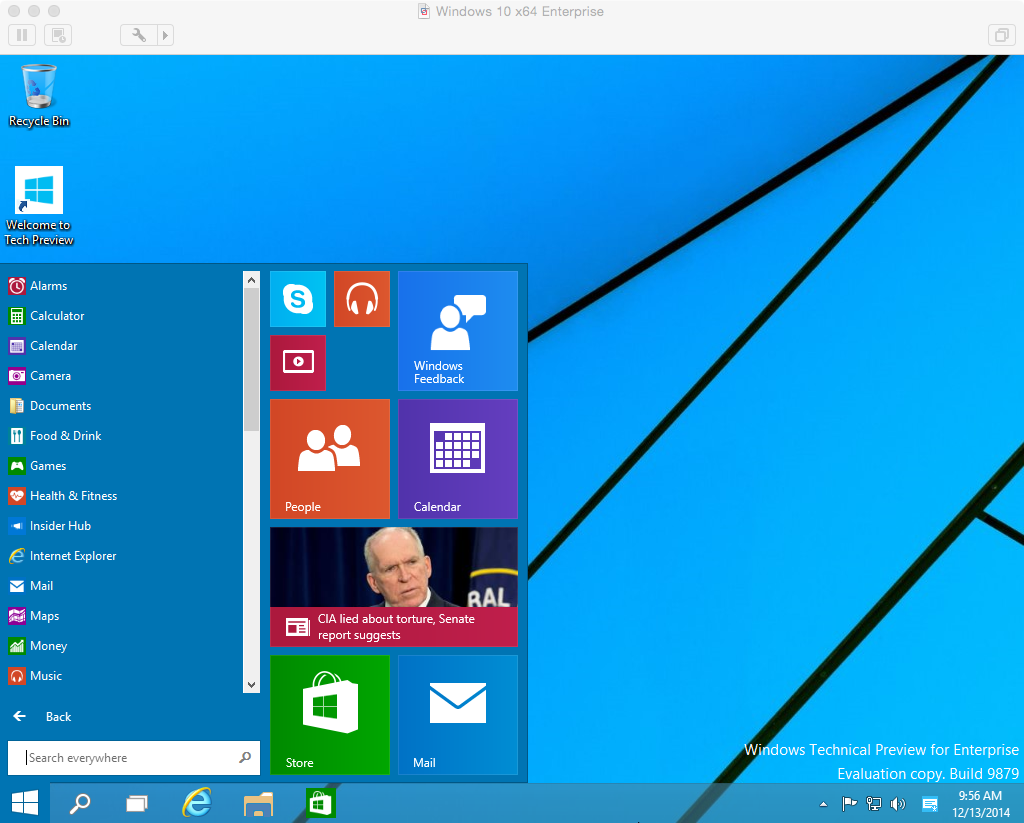Open Money from the app list
This screenshot has height=823, width=1024.
coord(121,647)
